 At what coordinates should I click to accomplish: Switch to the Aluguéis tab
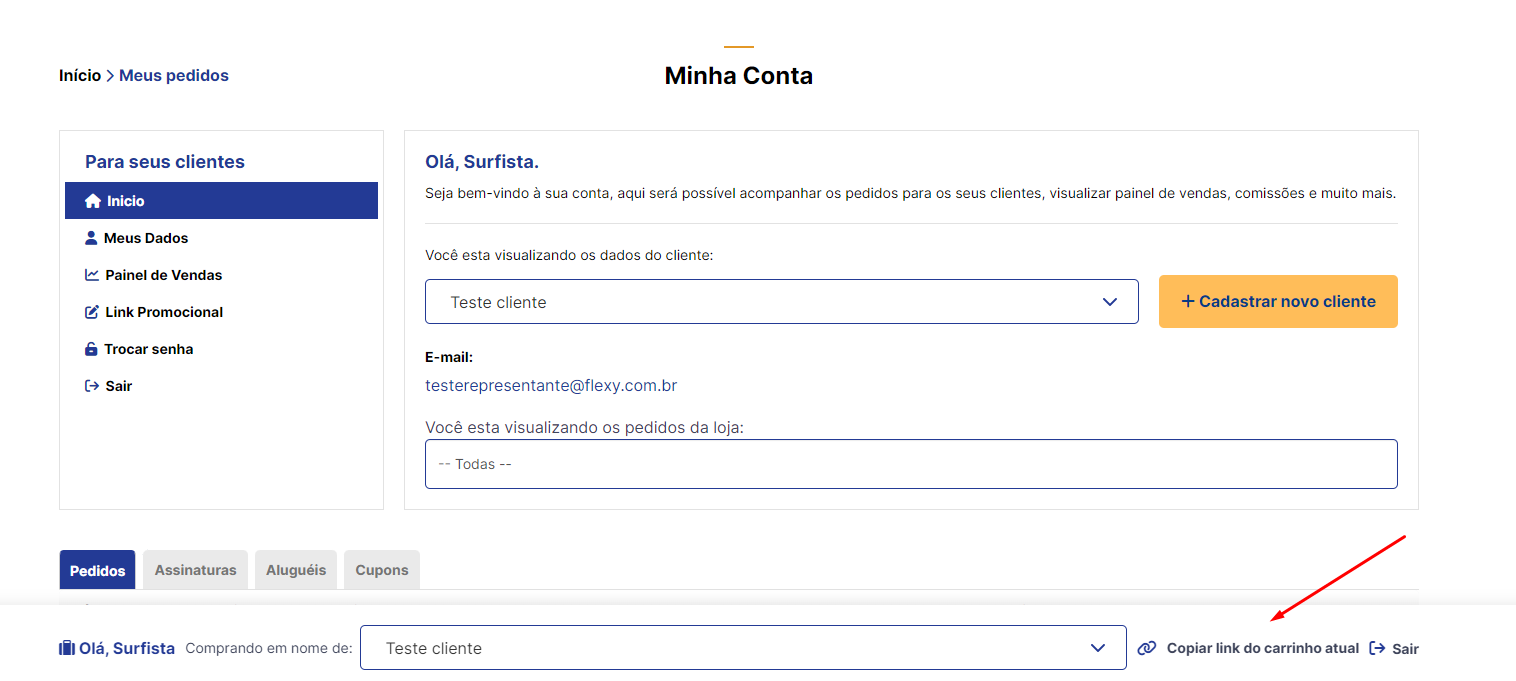296,570
